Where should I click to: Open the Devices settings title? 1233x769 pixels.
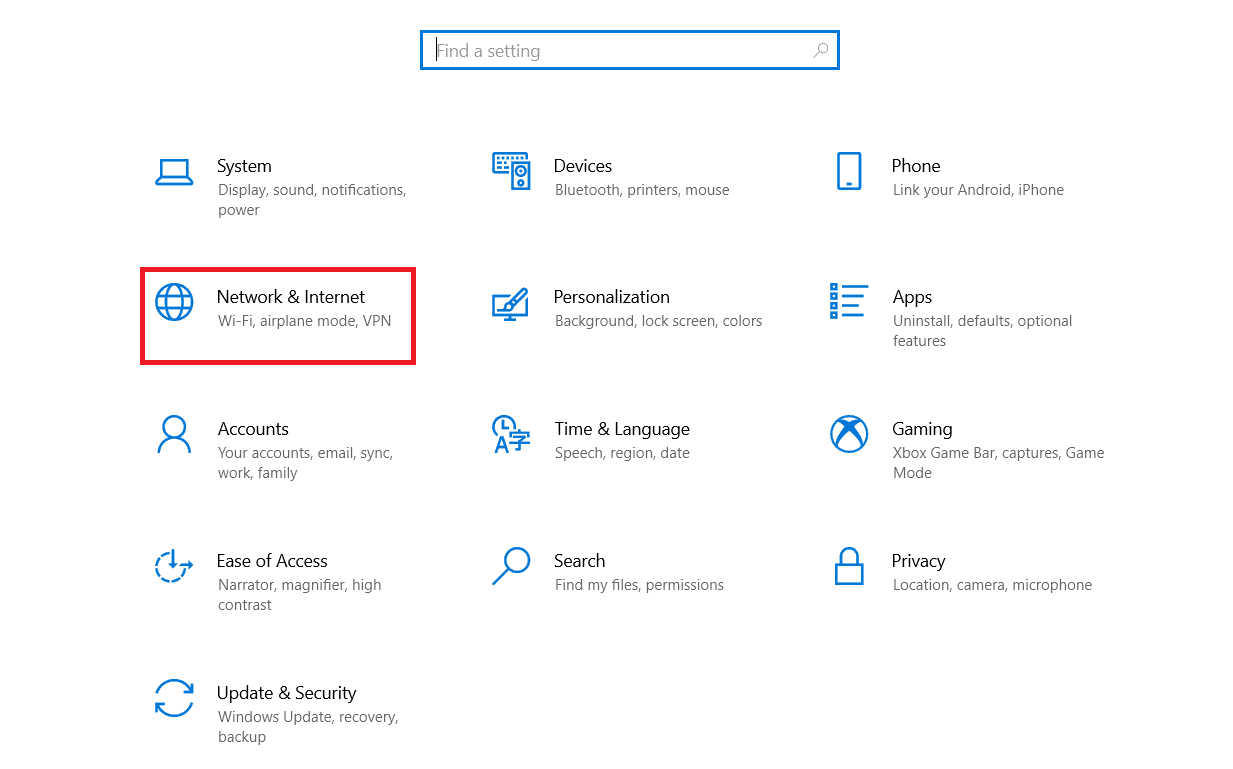pyautogui.click(x=583, y=166)
